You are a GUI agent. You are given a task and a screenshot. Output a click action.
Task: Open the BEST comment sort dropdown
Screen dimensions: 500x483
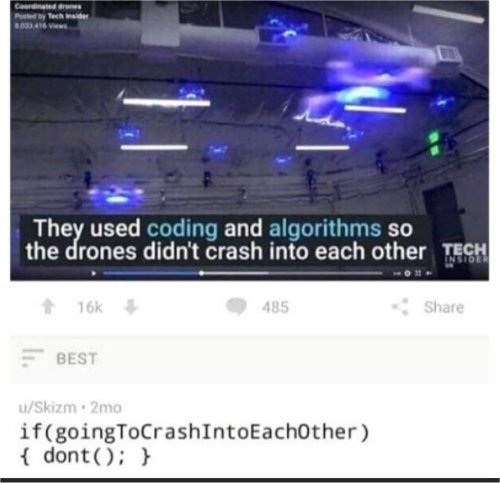(77, 359)
